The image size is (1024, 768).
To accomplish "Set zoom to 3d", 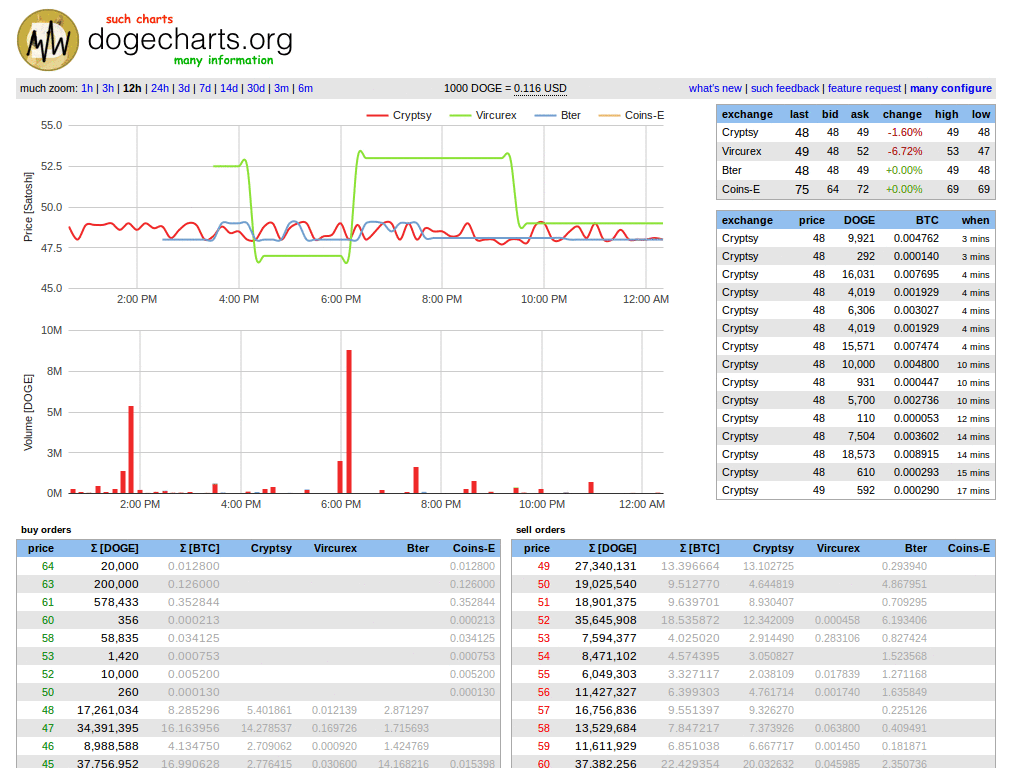I will click(x=184, y=88).
